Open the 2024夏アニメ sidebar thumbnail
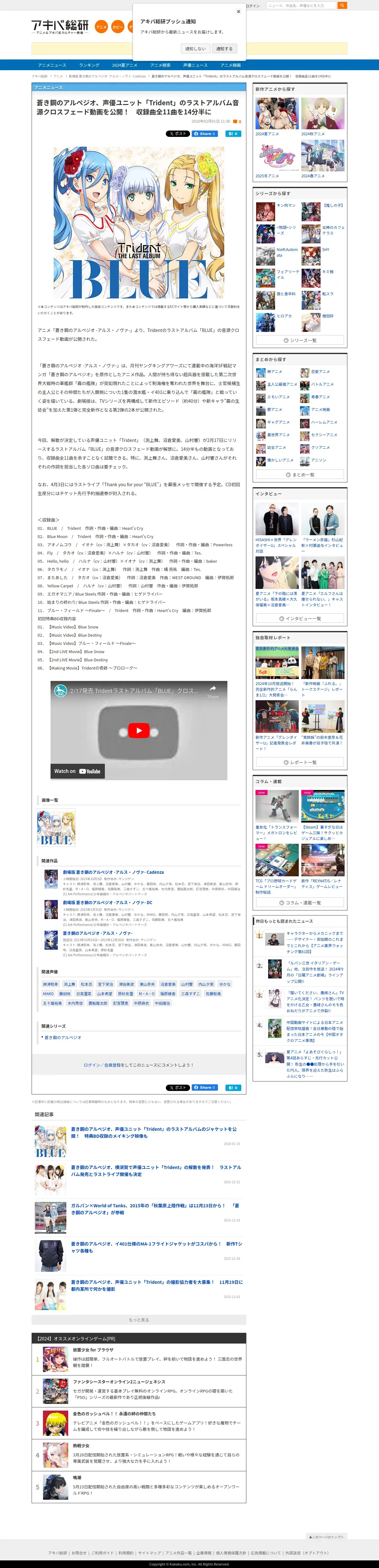Viewport: 379px width, 1568px height. click(x=277, y=114)
